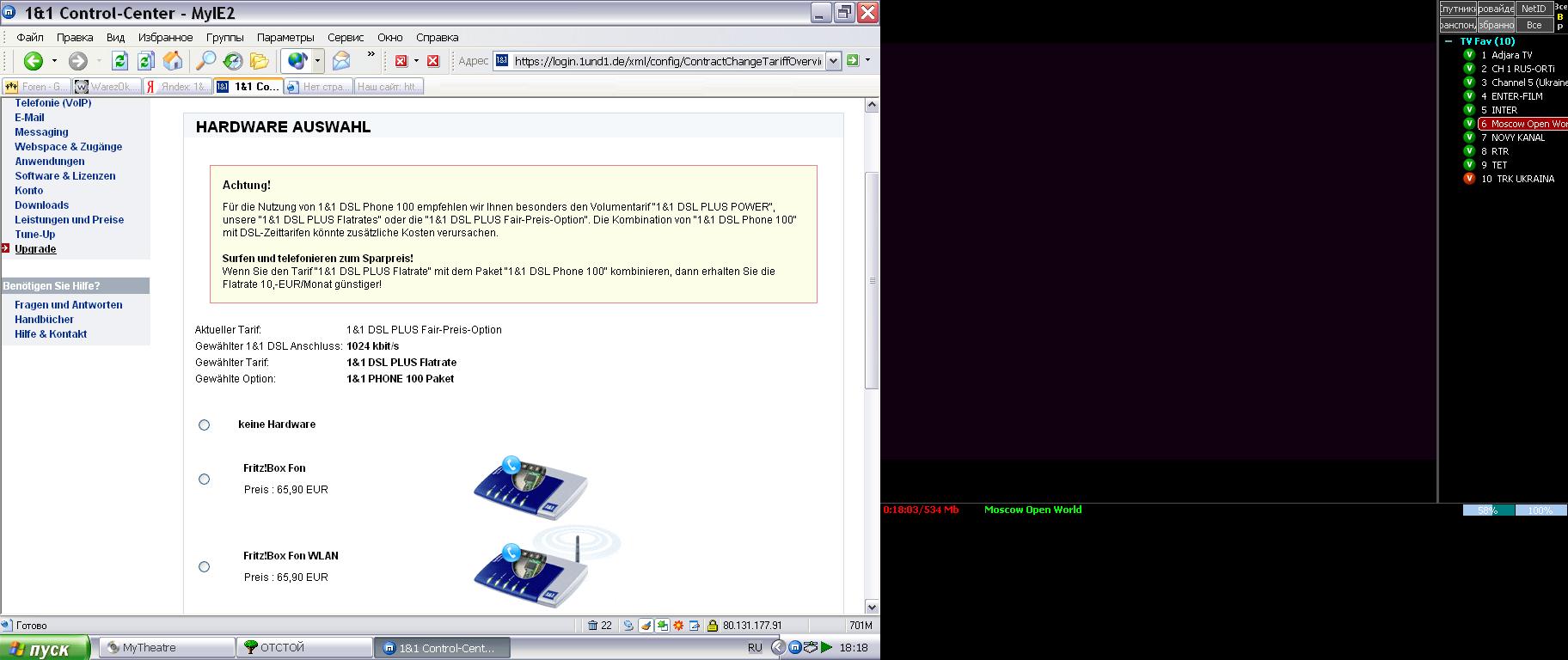Switch to MyTheatre taskbar button
Image resolution: width=1568 pixels, height=660 pixels.
tap(168, 647)
